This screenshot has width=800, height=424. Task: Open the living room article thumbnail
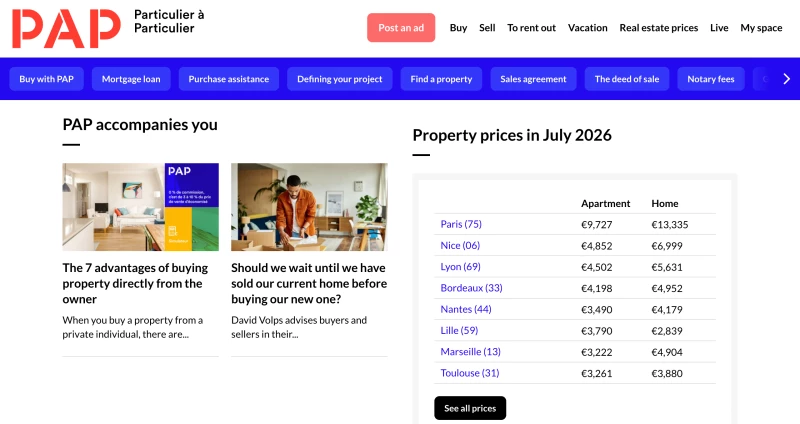click(x=141, y=207)
